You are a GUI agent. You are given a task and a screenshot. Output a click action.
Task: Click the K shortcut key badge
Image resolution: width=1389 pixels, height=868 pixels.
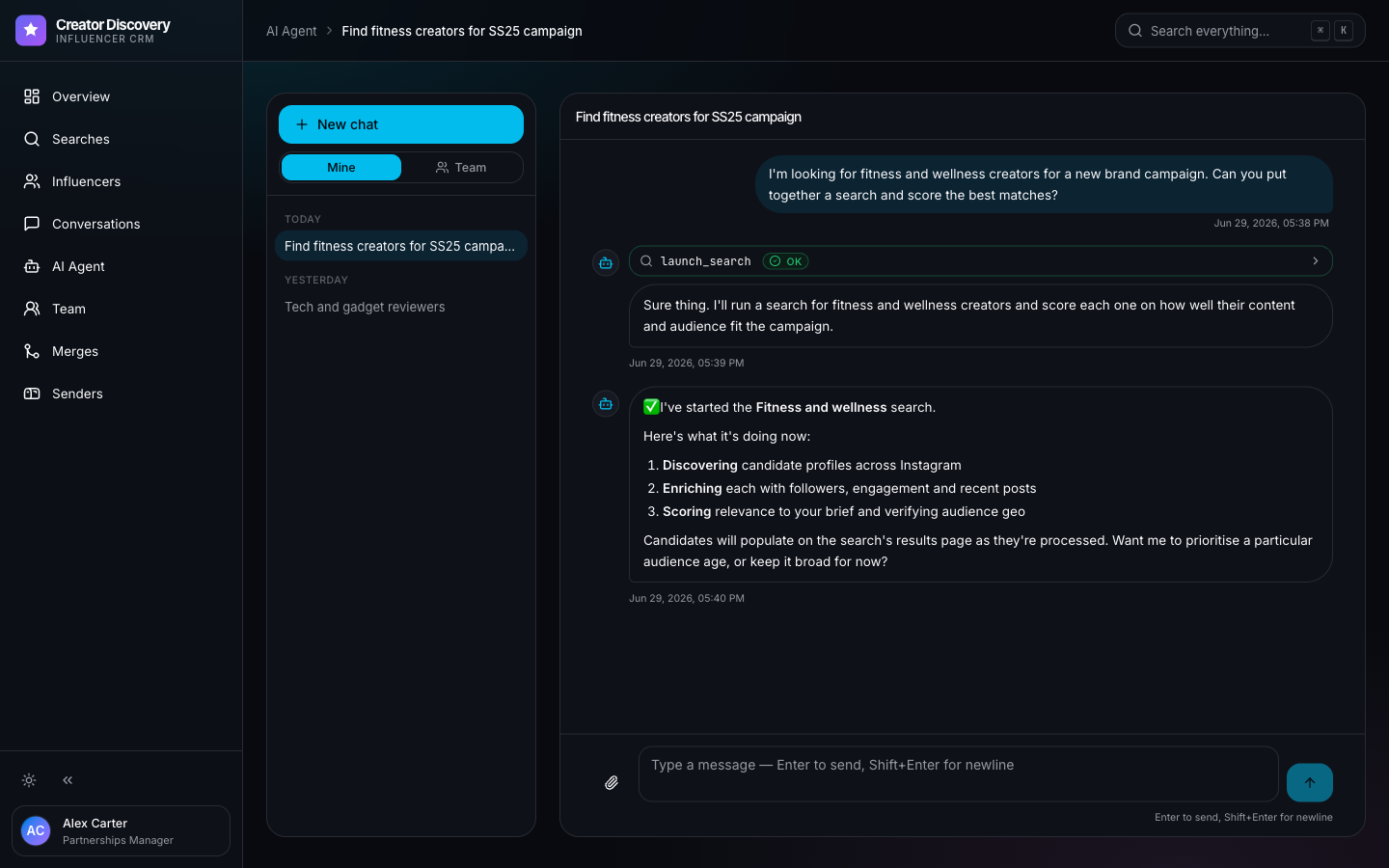(x=1344, y=31)
